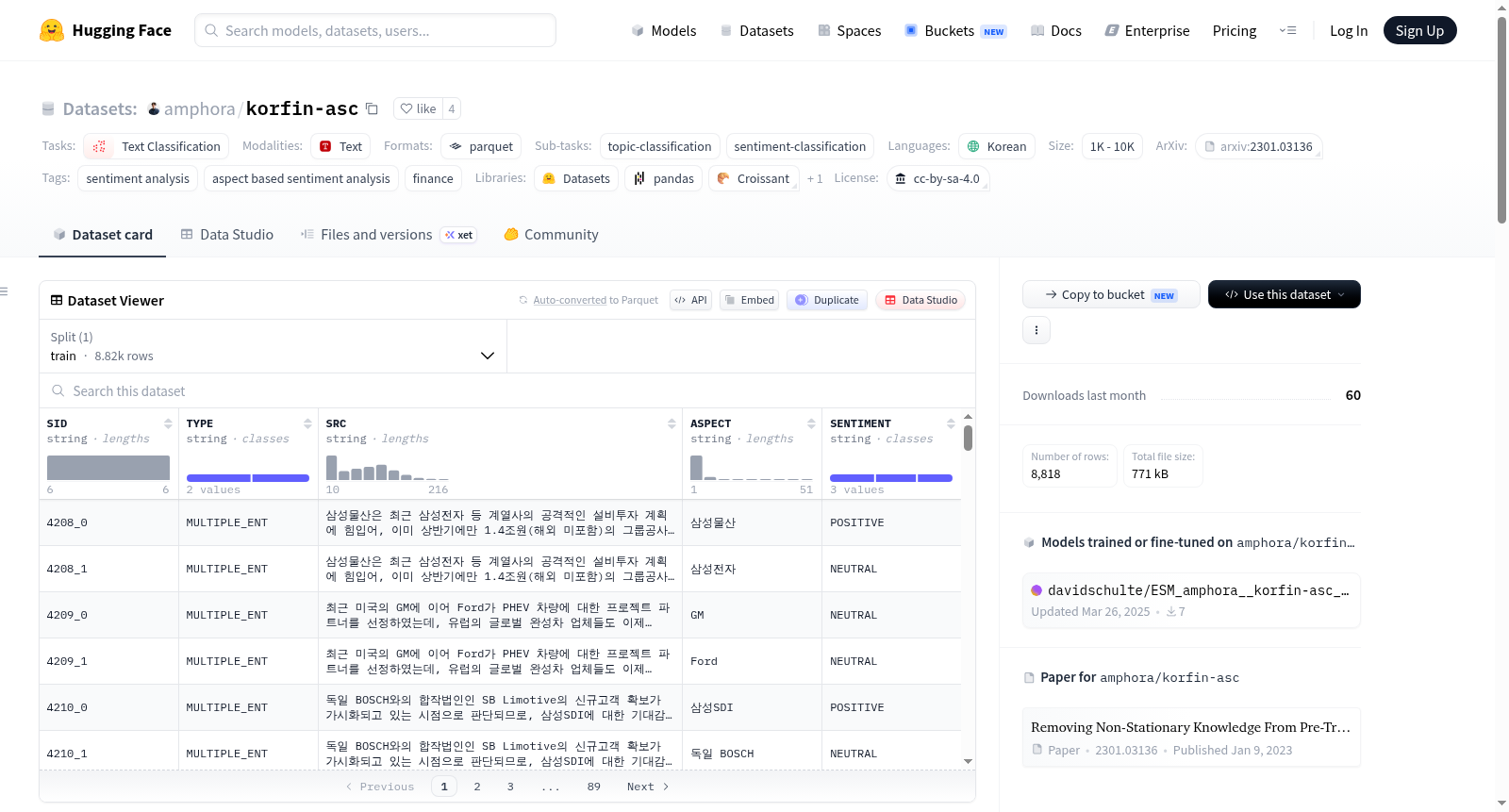Switch to Files and versions tab
The height and width of the screenshot is (812, 1509).
389,234
